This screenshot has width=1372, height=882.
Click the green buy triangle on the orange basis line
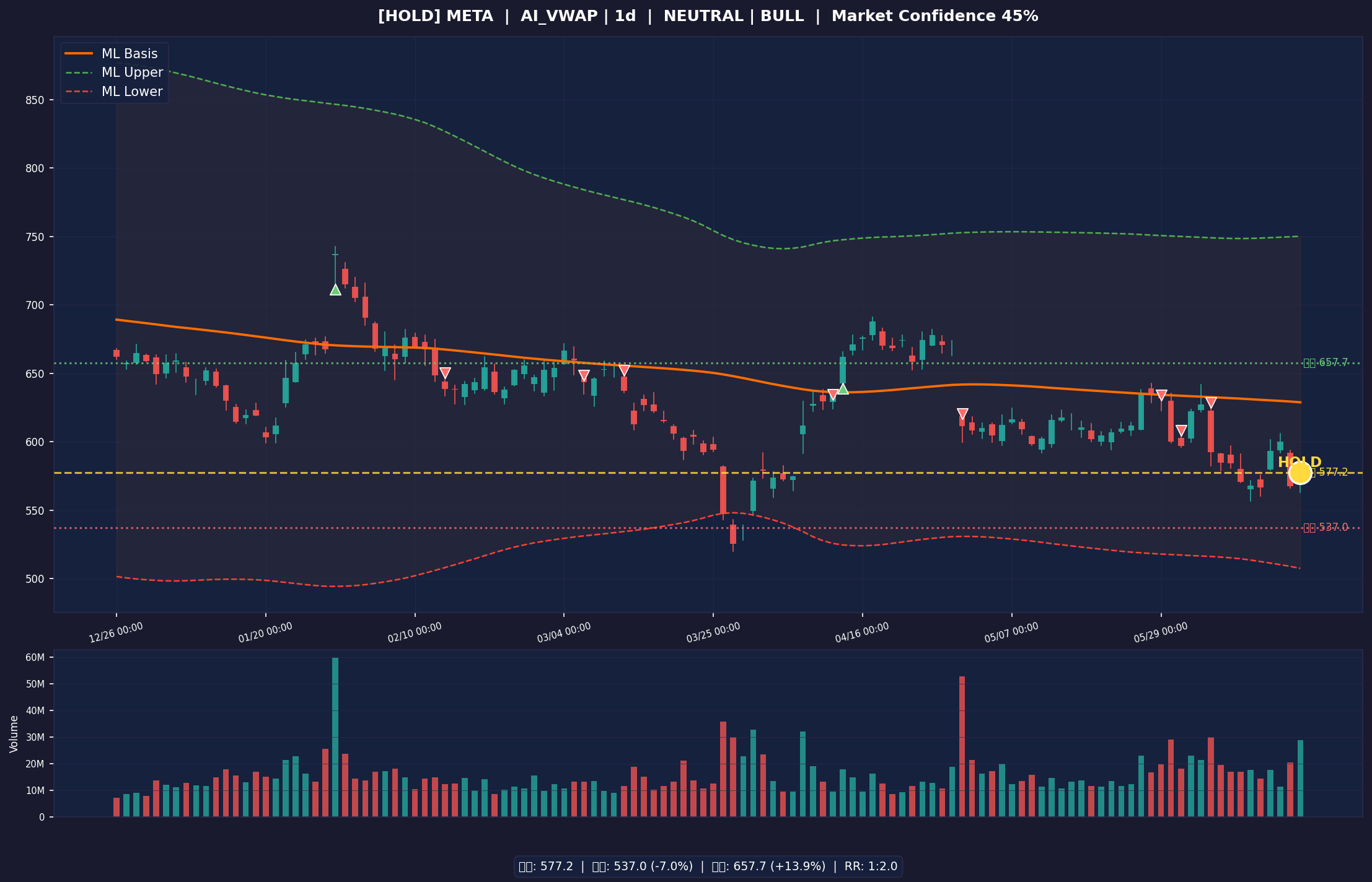tap(843, 389)
